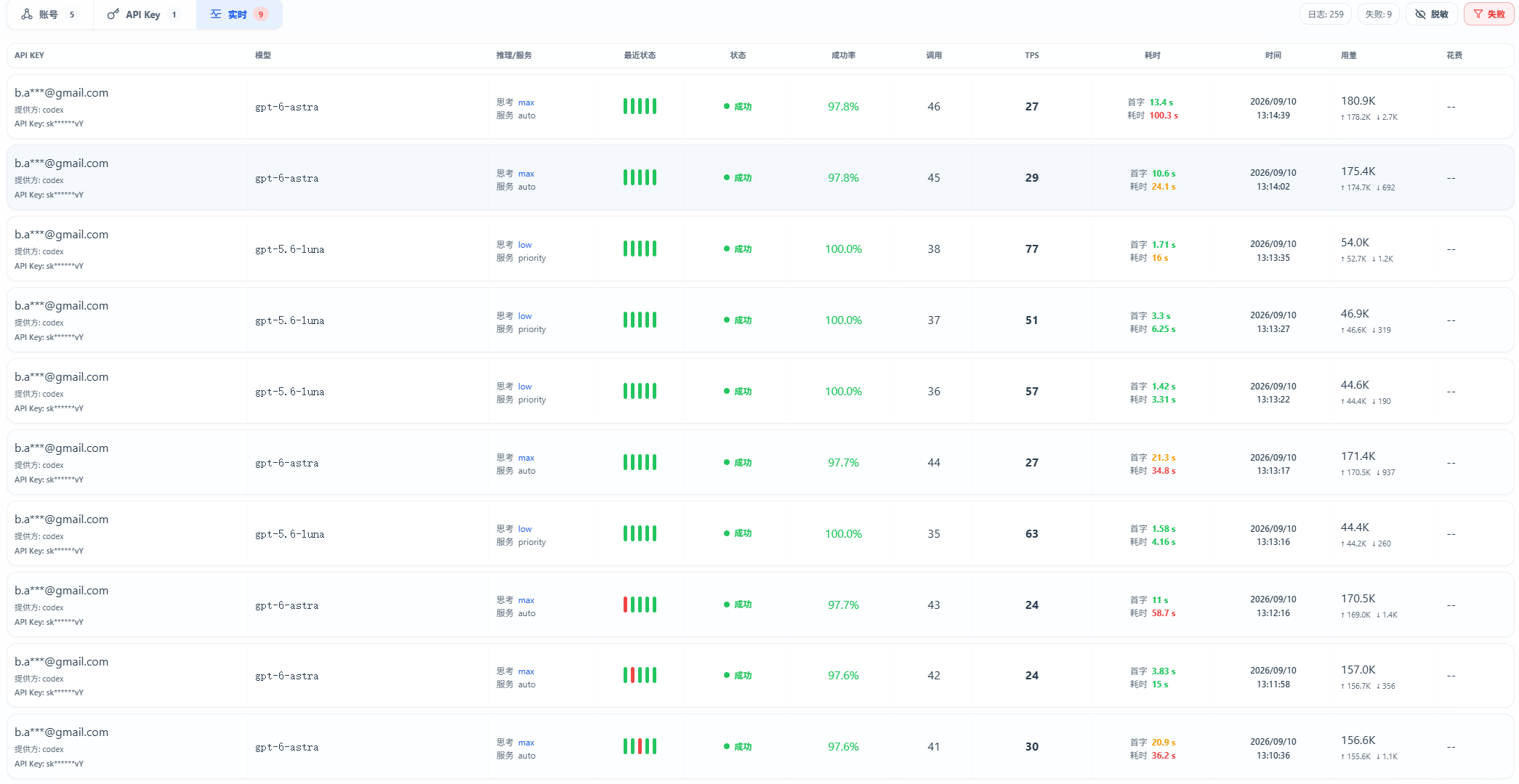Screen dimensions: 1519x784
Task: Click the realtime chart icon
Action: coord(216,14)
